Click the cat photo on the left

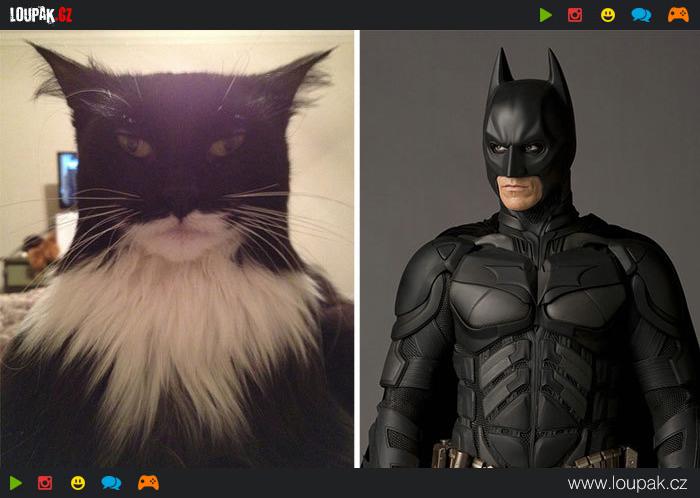[x=177, y=250]
